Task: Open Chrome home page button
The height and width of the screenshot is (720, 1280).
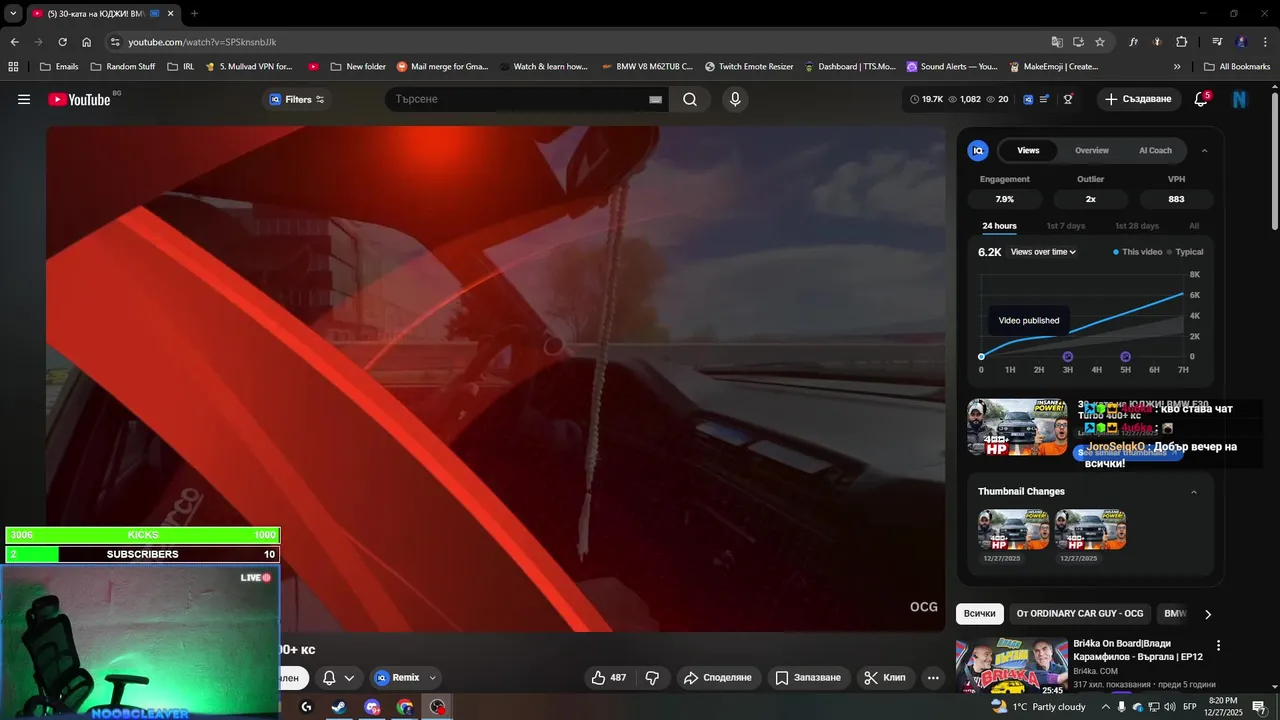Action: click(87, 42)
